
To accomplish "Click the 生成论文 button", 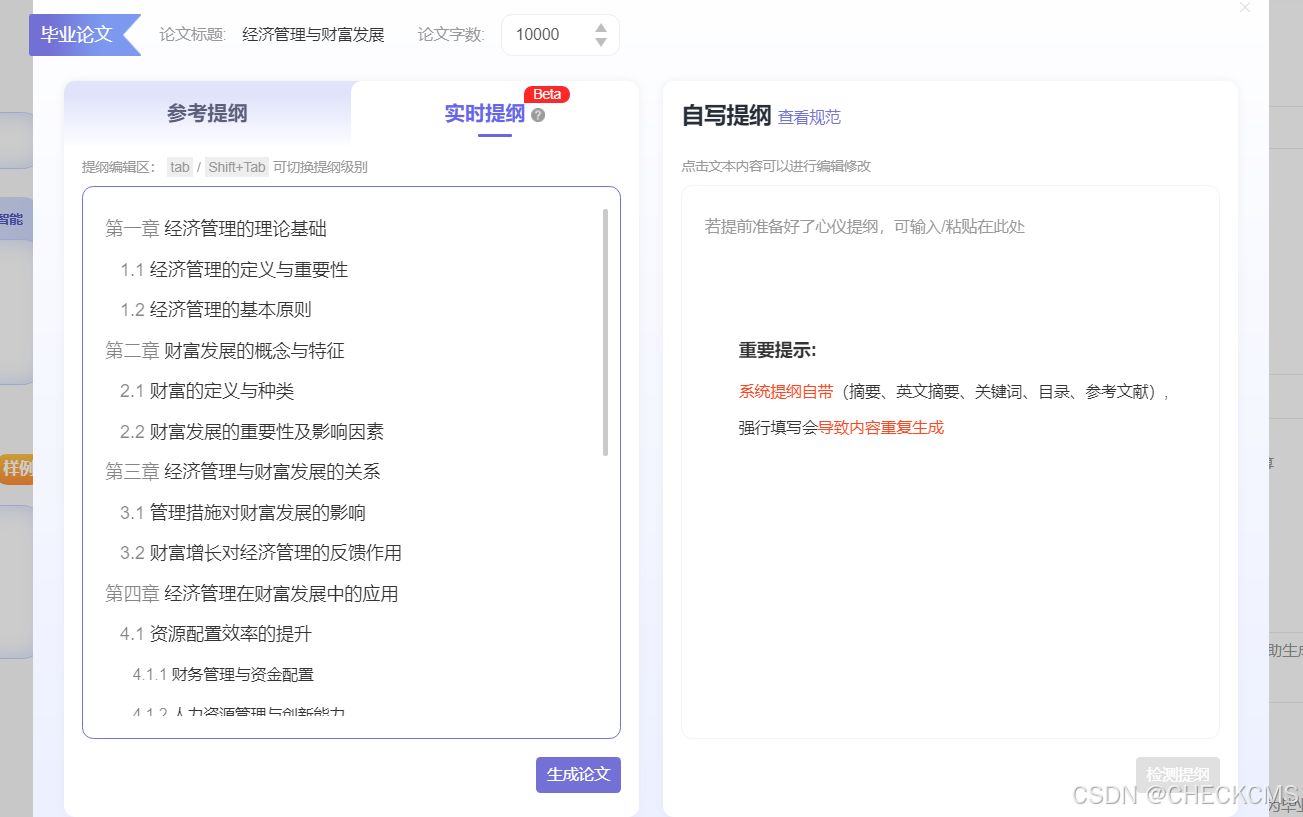I will pos(578,775).
